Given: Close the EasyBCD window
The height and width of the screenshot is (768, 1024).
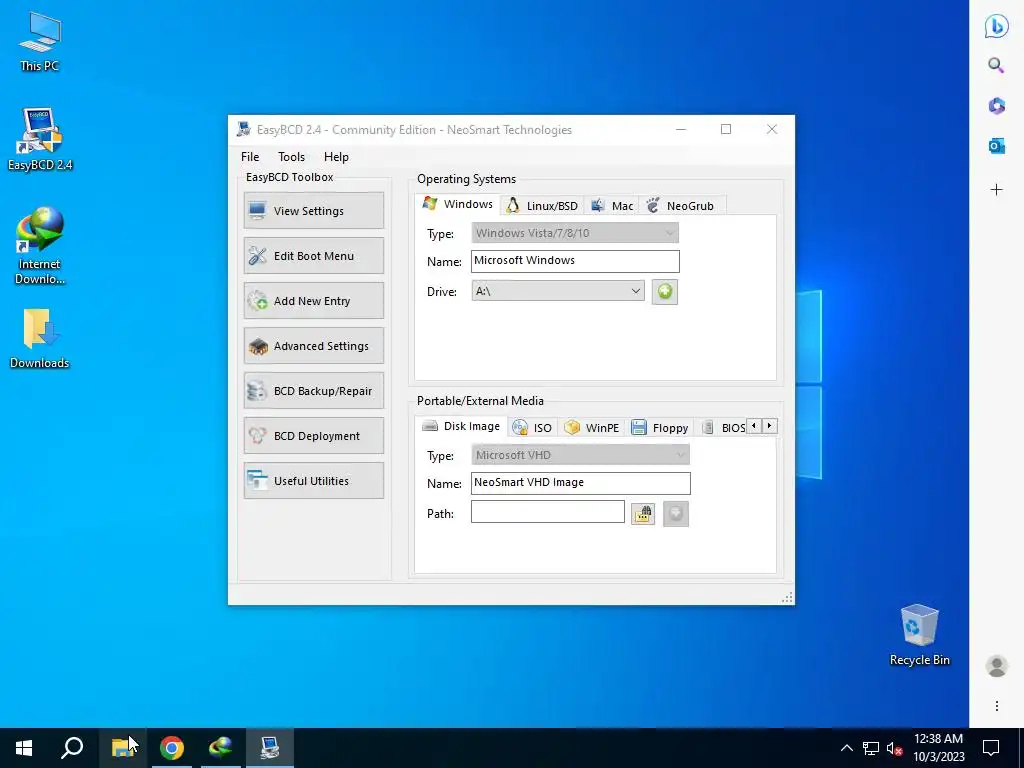Looking at the screenshot, I should click(x=772, y=129).
